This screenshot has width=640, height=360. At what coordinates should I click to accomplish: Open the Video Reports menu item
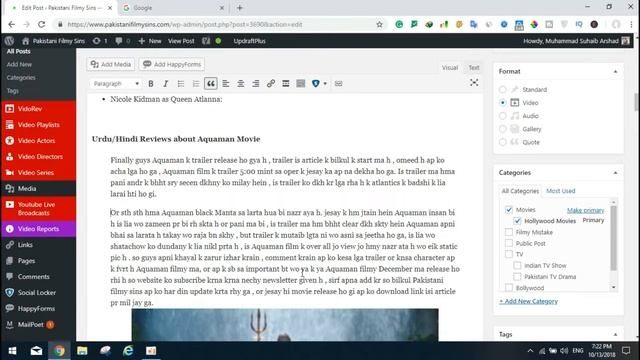[x=38, y=229]
